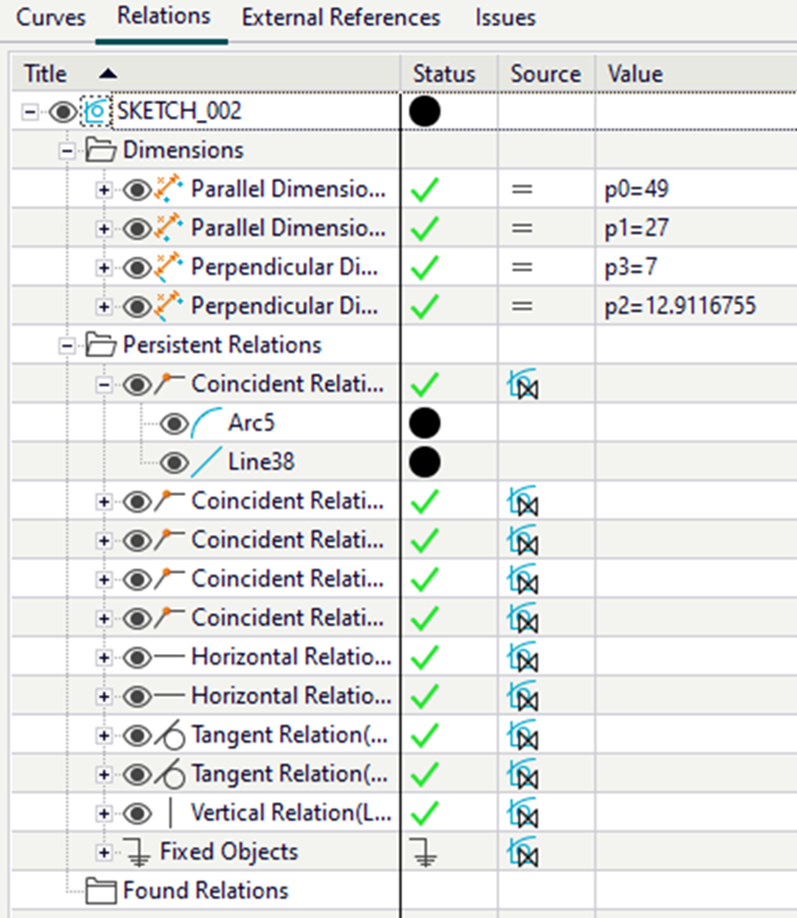Switch to the Curves tab
This screenshot has width=797, height=918.
coord(51,18)
